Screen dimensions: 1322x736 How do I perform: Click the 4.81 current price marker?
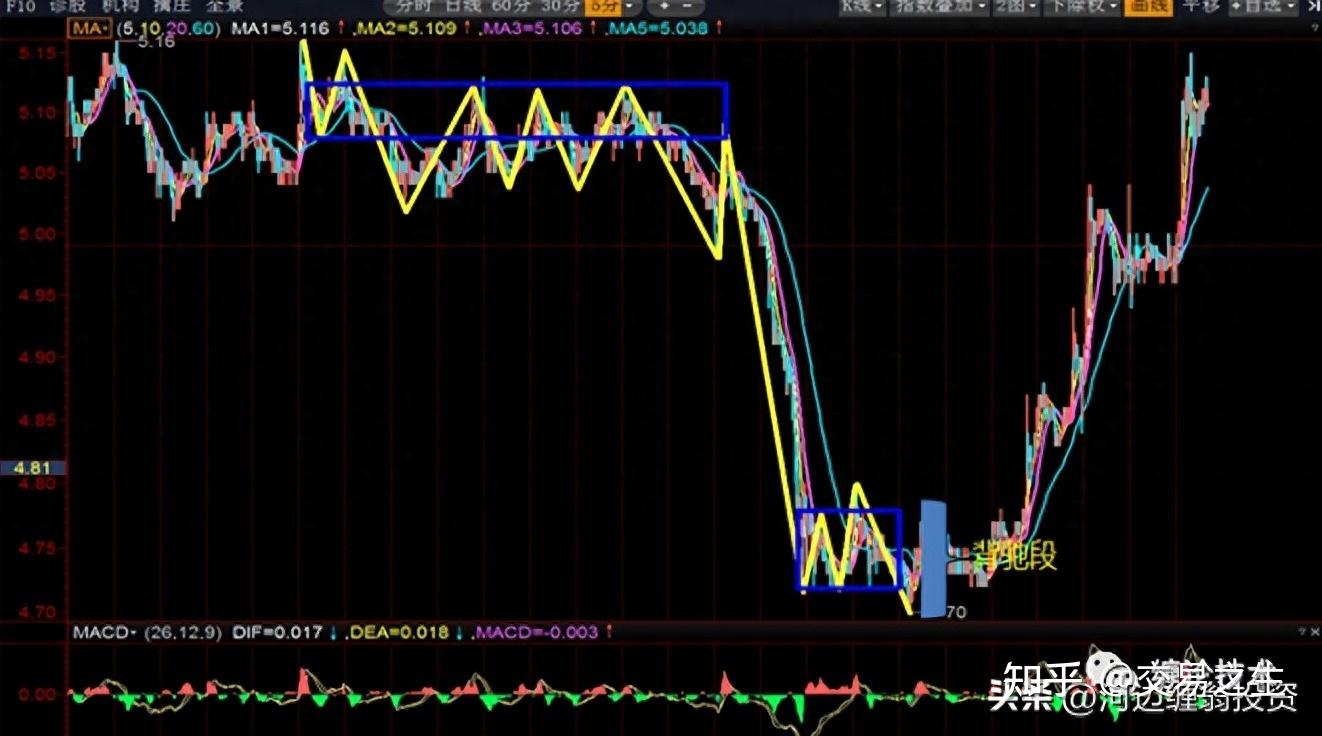coord(33,467)
